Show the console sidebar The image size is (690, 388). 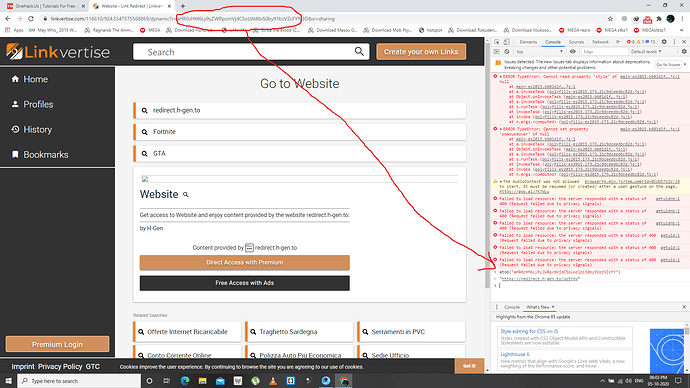496,51
